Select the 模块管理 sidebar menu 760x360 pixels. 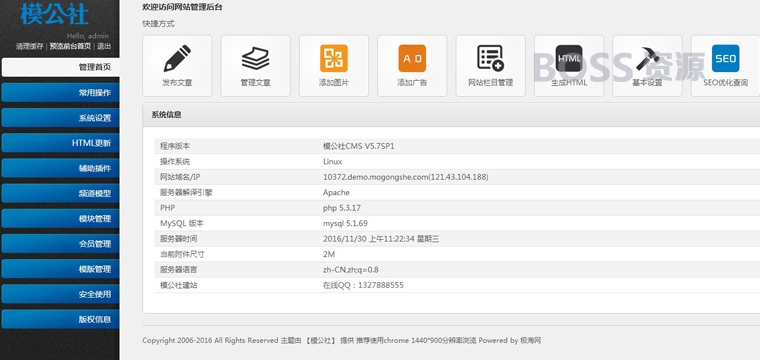tap(61, 219)
